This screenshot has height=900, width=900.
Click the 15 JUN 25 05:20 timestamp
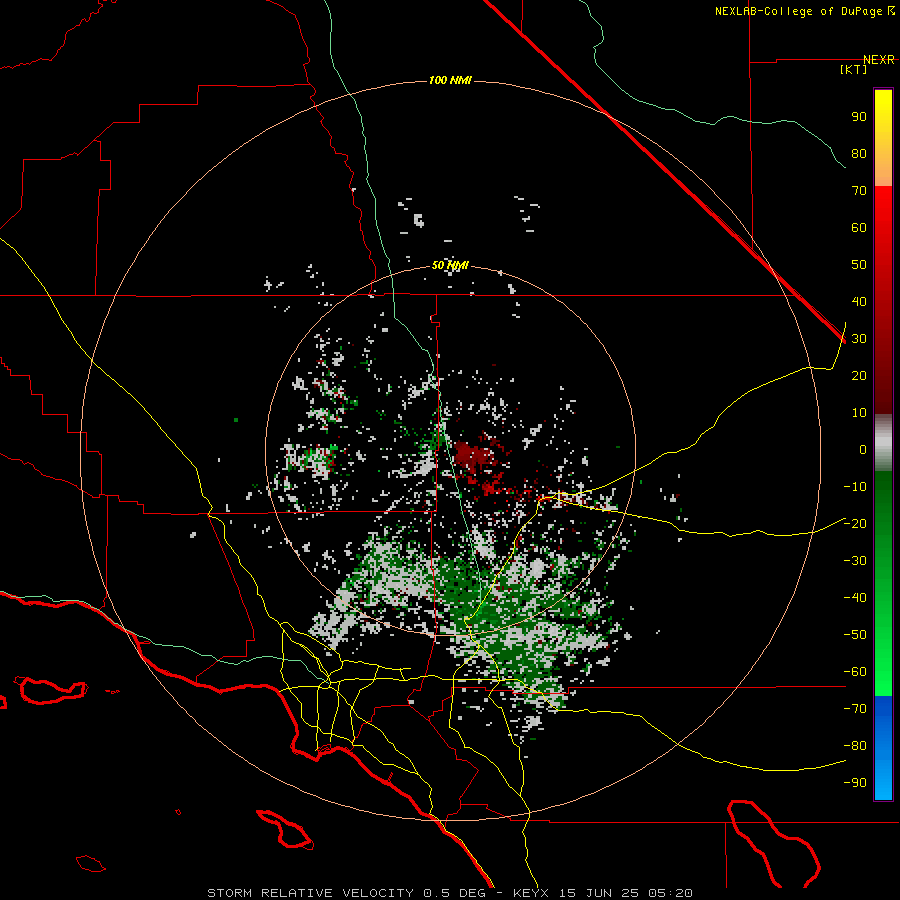pos(624,893)
